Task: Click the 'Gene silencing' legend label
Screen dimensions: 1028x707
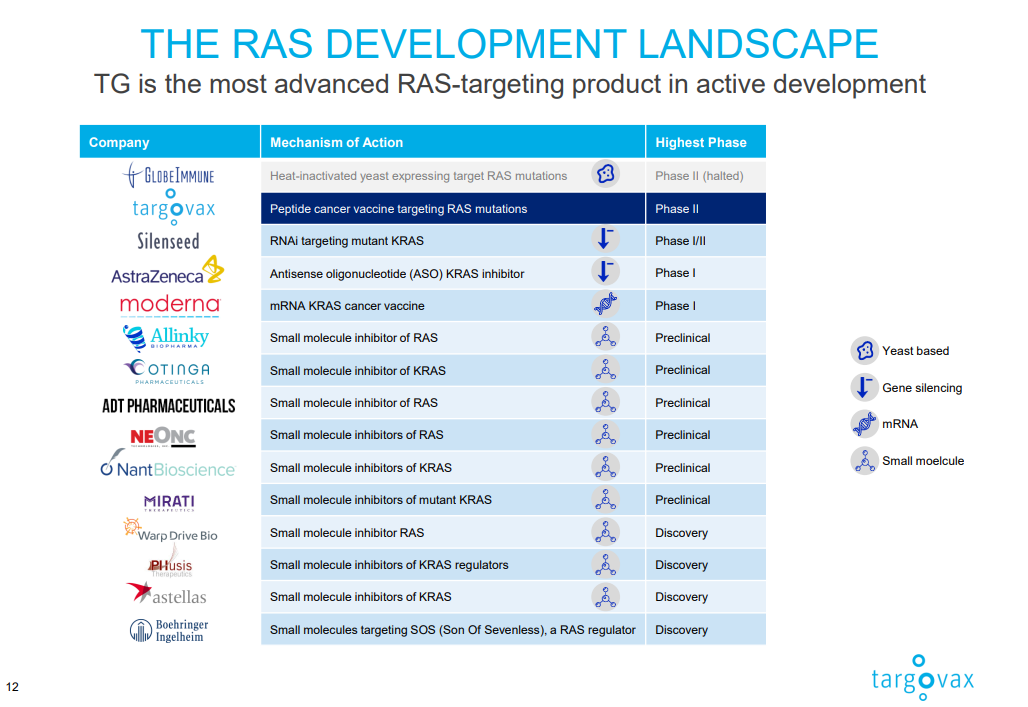Action: click(922, 388)
